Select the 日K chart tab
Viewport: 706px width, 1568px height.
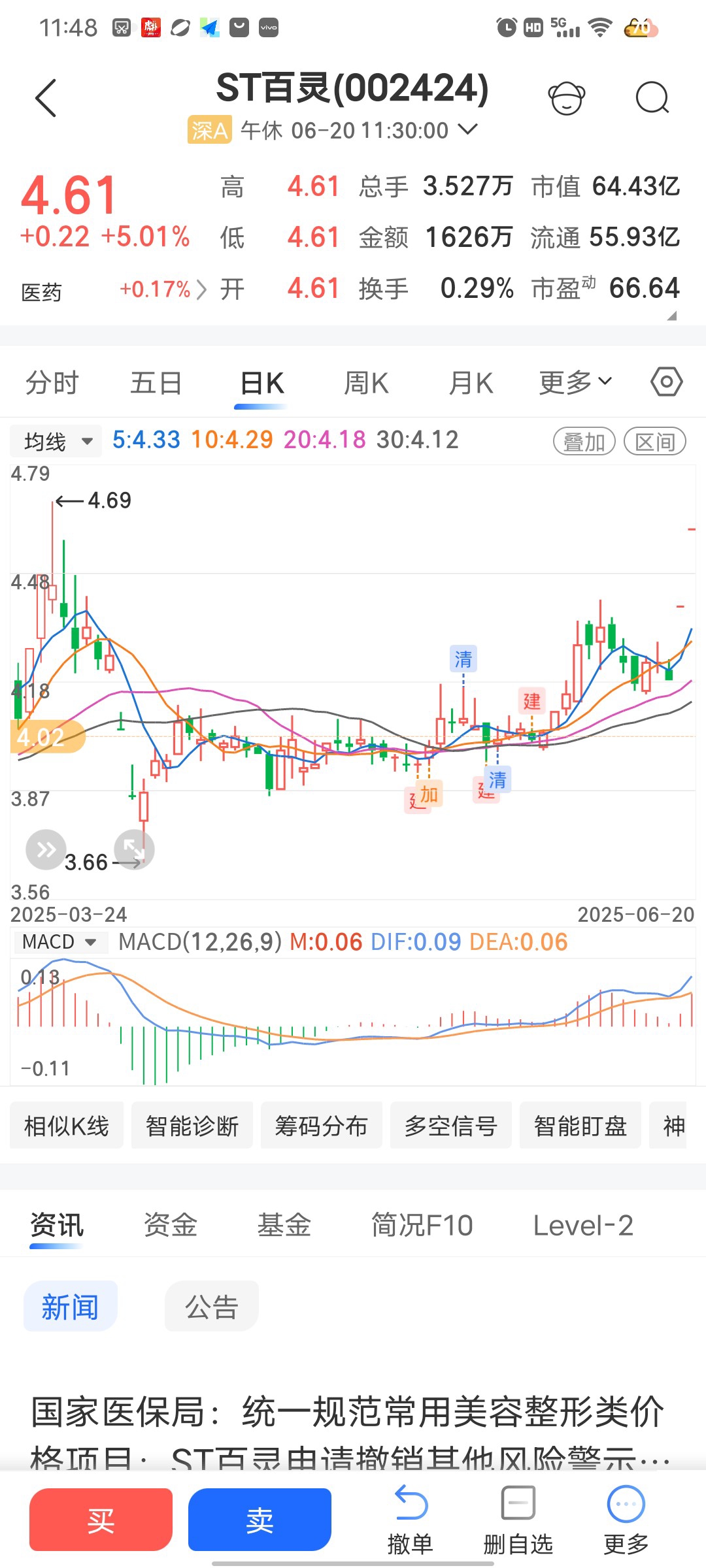pyautogui.click(x=261, y=383)
